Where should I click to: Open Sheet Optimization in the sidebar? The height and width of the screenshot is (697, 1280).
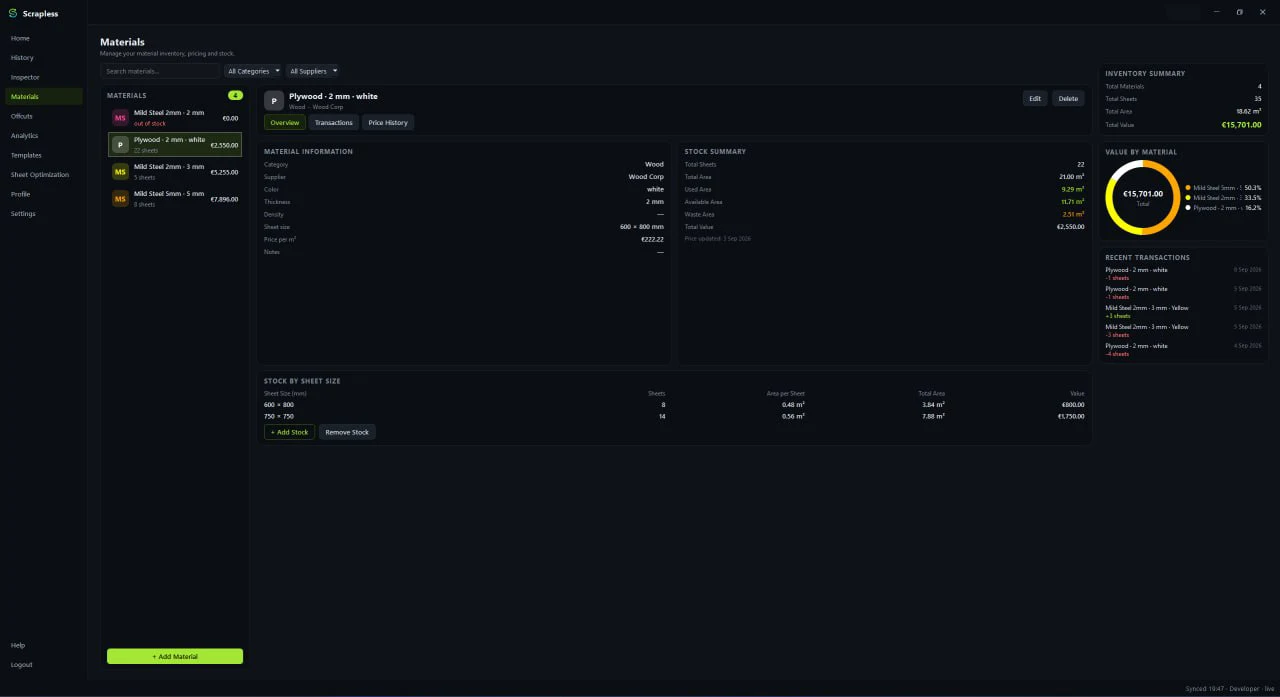coord(44,175)
